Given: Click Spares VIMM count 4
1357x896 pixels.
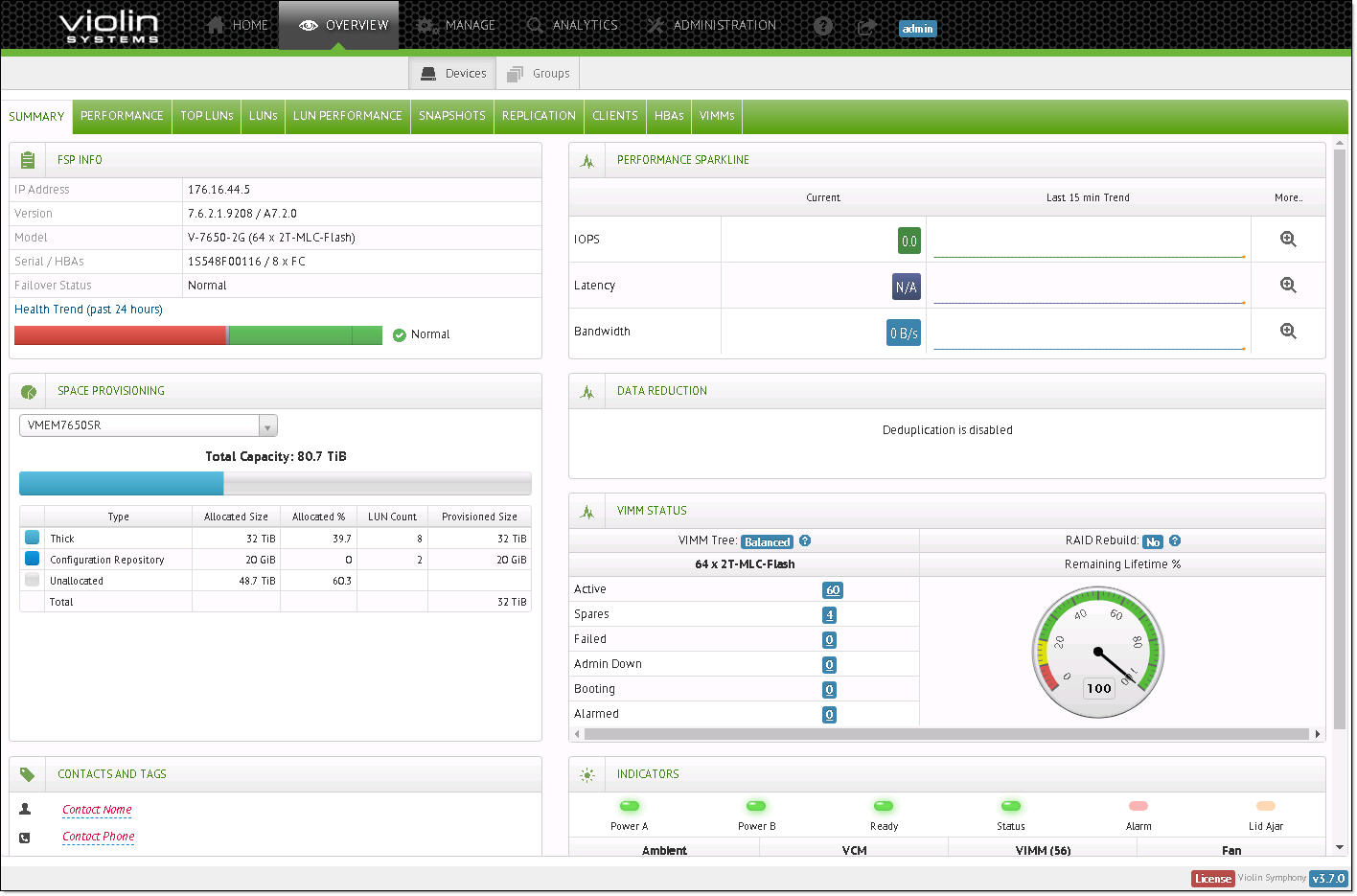Looking at the screenshot, I should (x=830, y=615).
